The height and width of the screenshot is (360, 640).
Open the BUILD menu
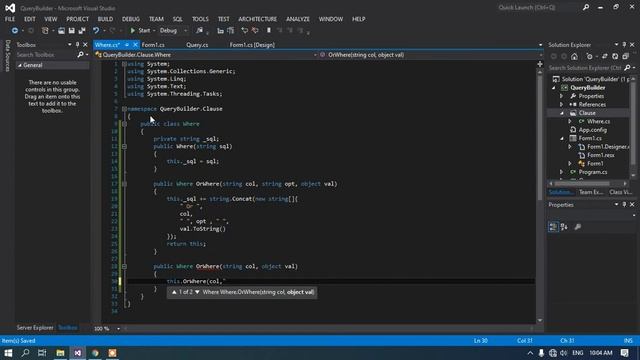click(x=105, y=19)
